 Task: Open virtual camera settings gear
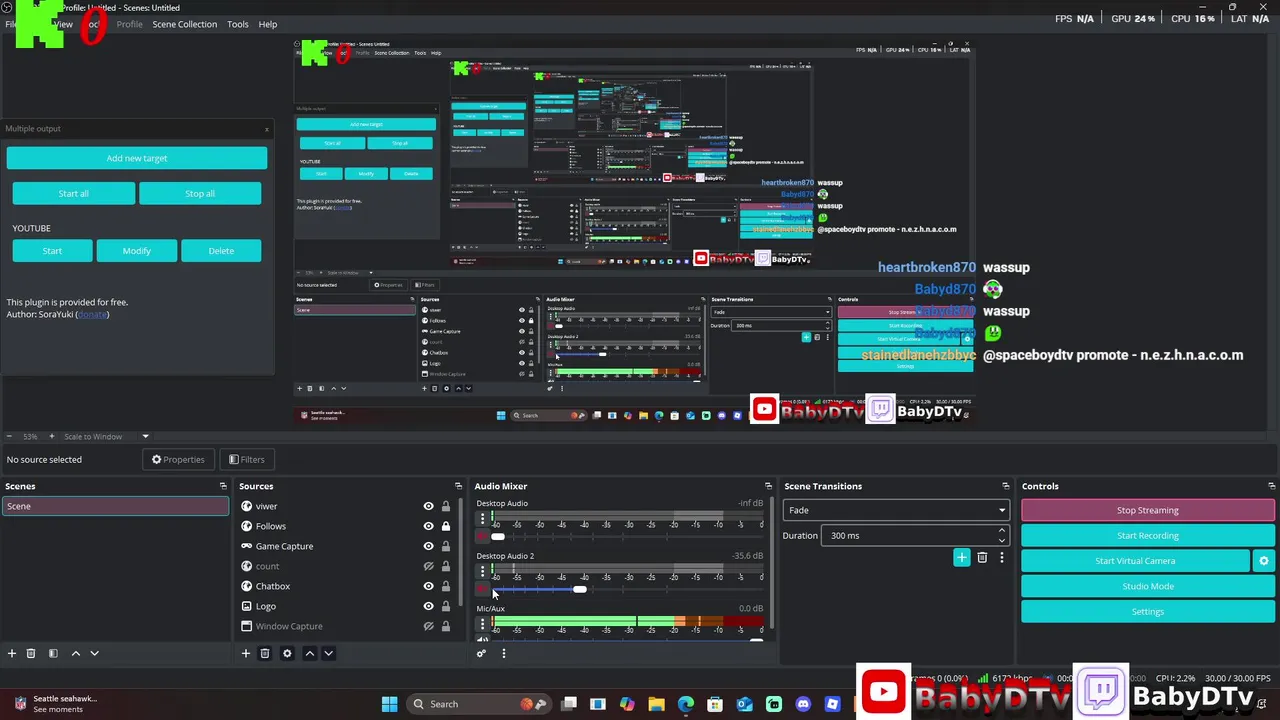click(1264, 561)
